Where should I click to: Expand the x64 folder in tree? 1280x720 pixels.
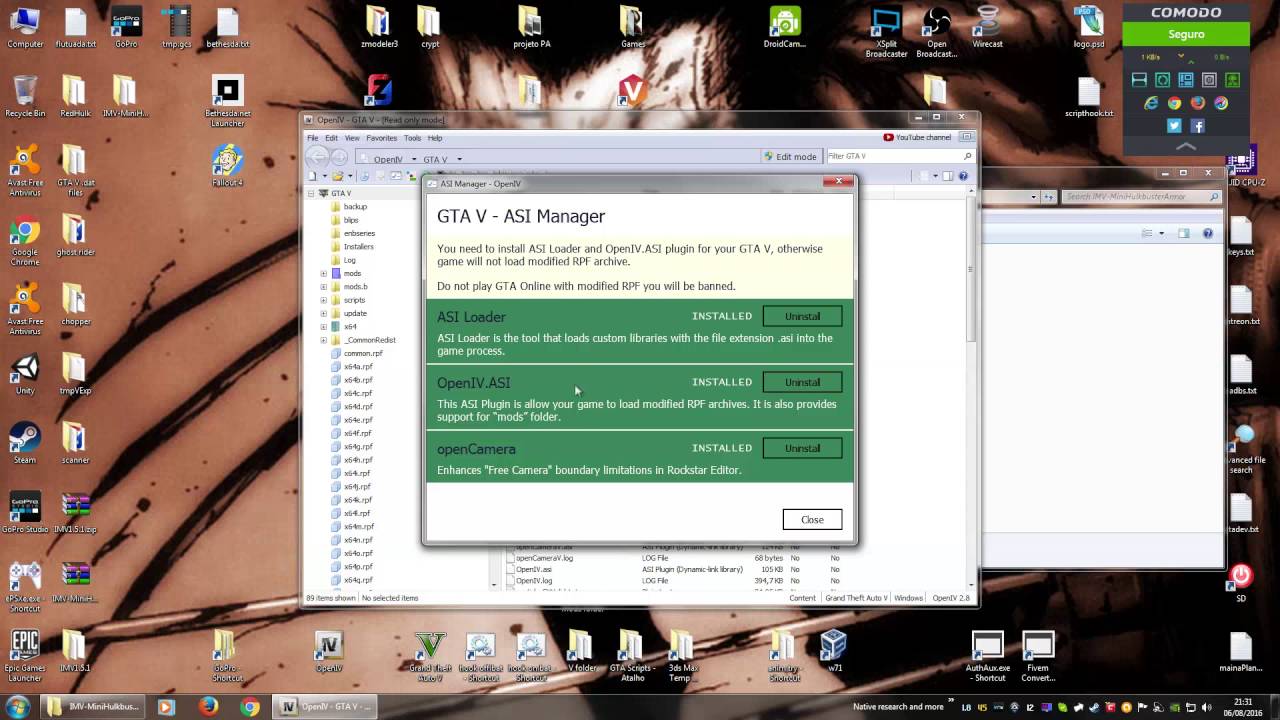pyautogui.click(x=324, y=326)
